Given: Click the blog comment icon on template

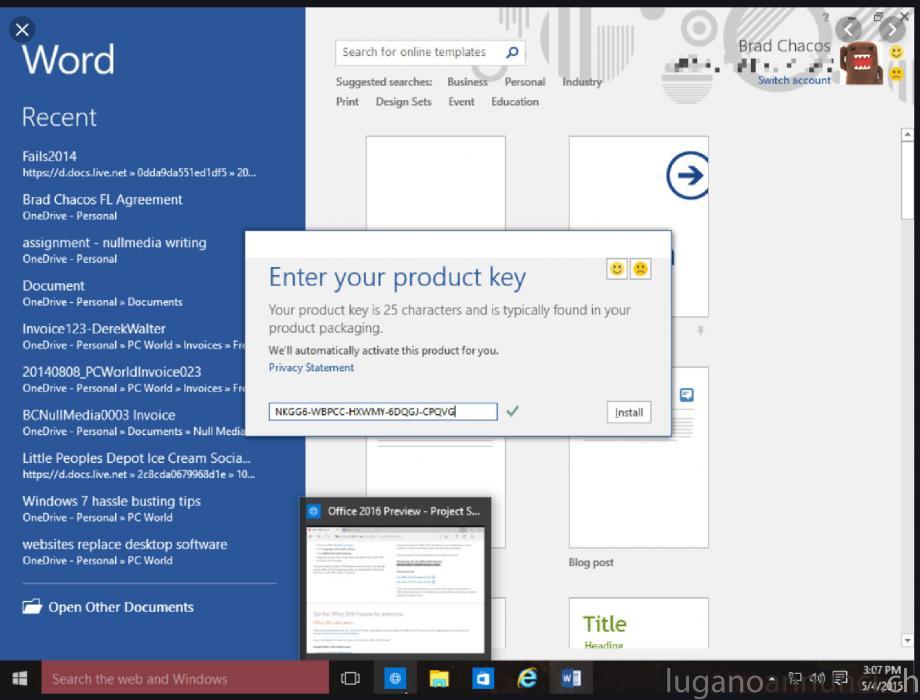Looking at the screenshot, I should [686, 395].
